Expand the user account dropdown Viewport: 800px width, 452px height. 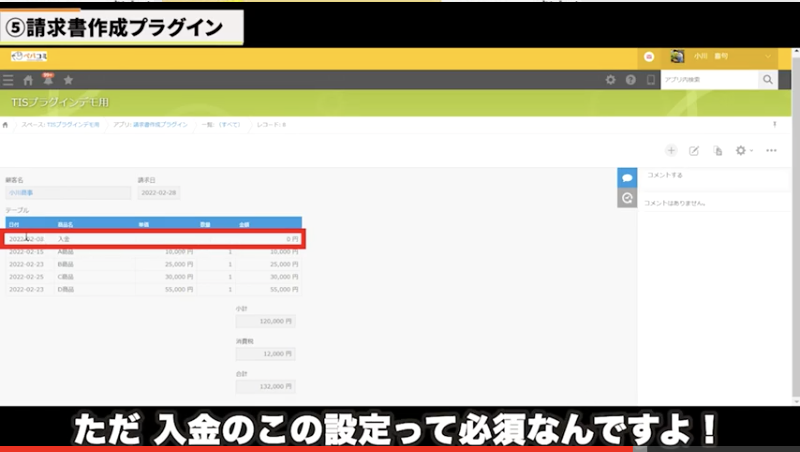(768, 57)
